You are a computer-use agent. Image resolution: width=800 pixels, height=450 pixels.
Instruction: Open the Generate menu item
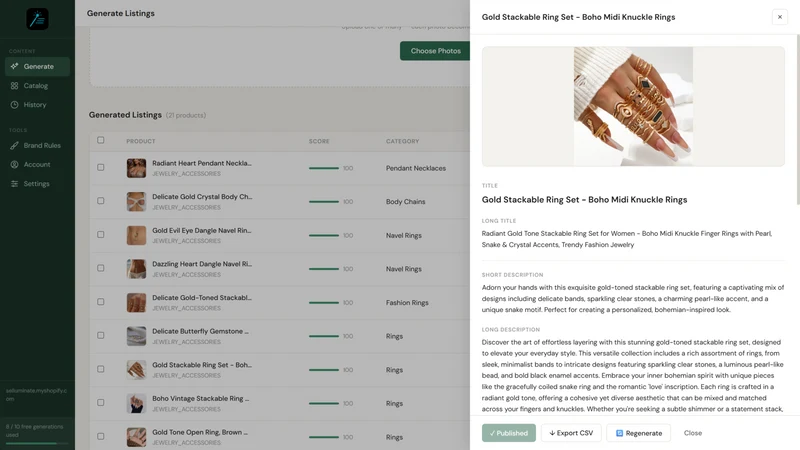[37, 66]
